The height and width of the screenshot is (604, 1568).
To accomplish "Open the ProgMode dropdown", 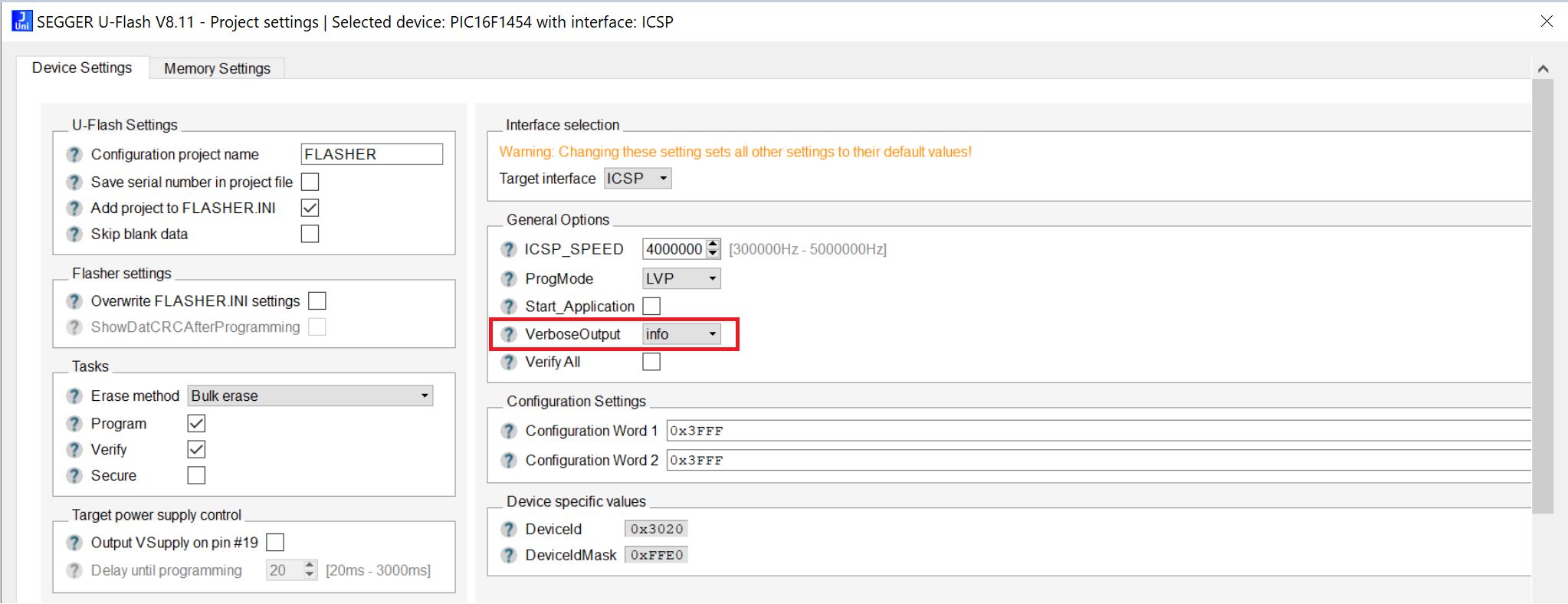I will (681, 279).
